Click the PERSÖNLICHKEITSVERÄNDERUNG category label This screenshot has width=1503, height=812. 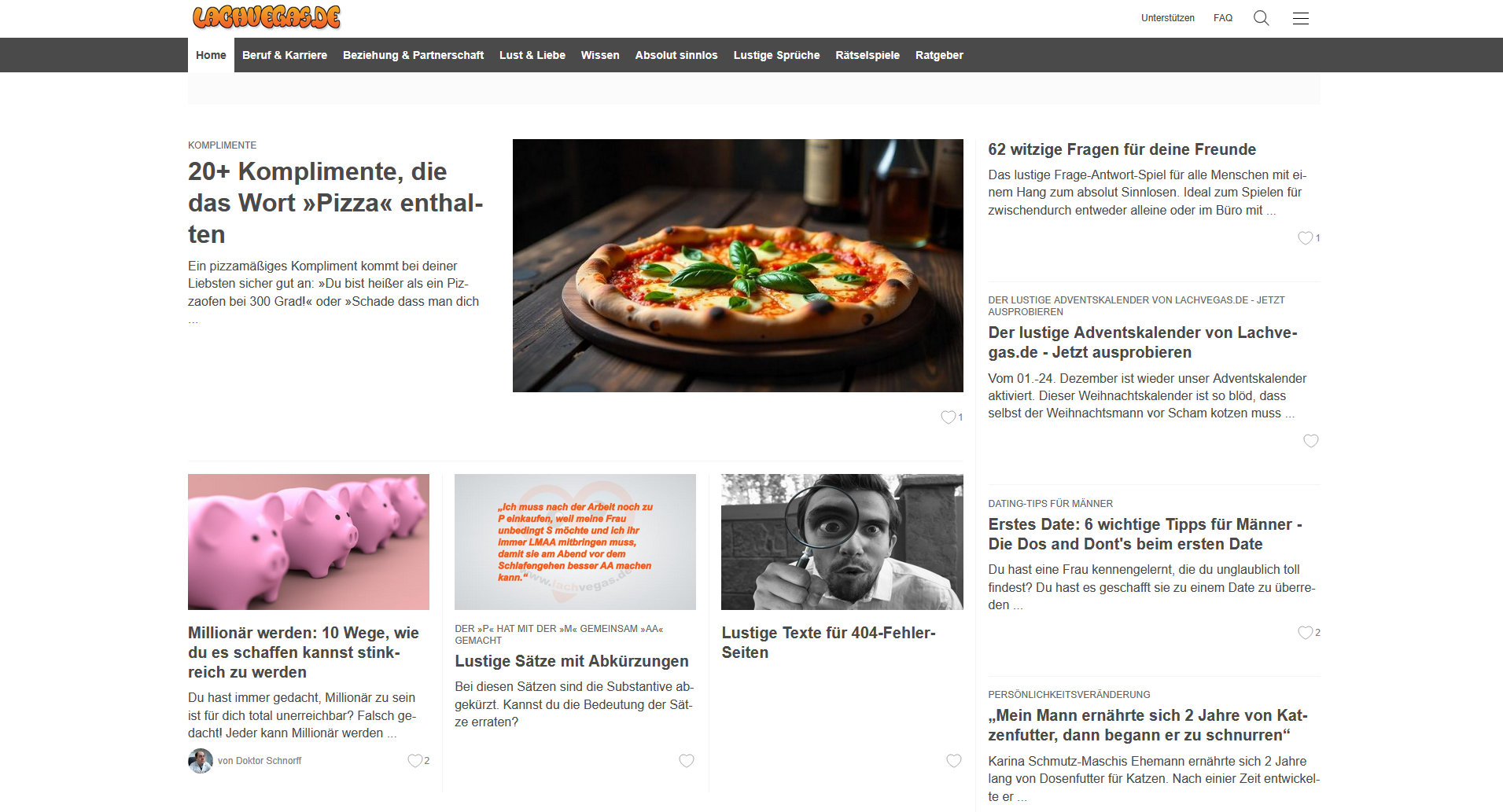(1070, 695)
